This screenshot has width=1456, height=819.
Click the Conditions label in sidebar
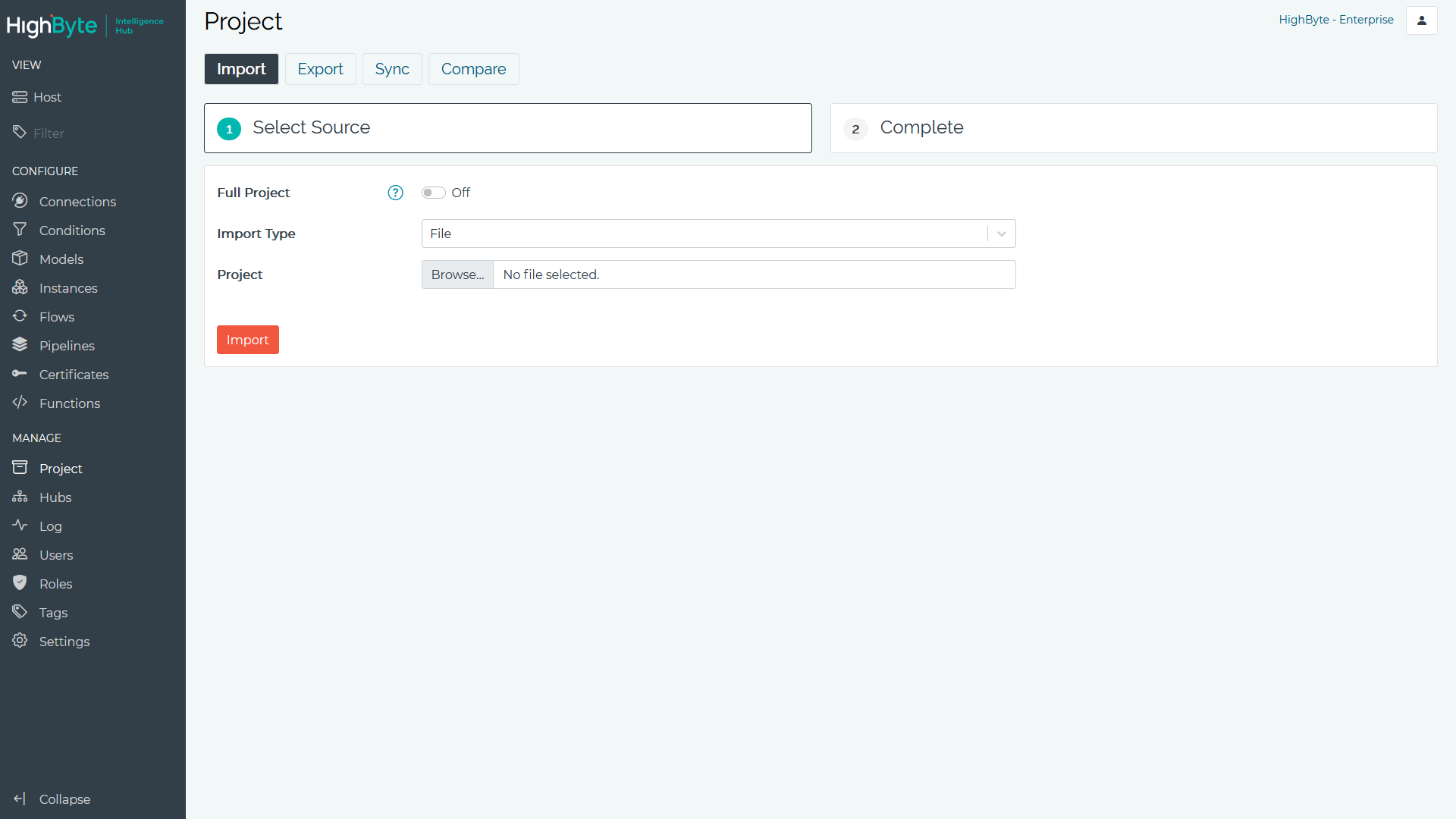72,231
